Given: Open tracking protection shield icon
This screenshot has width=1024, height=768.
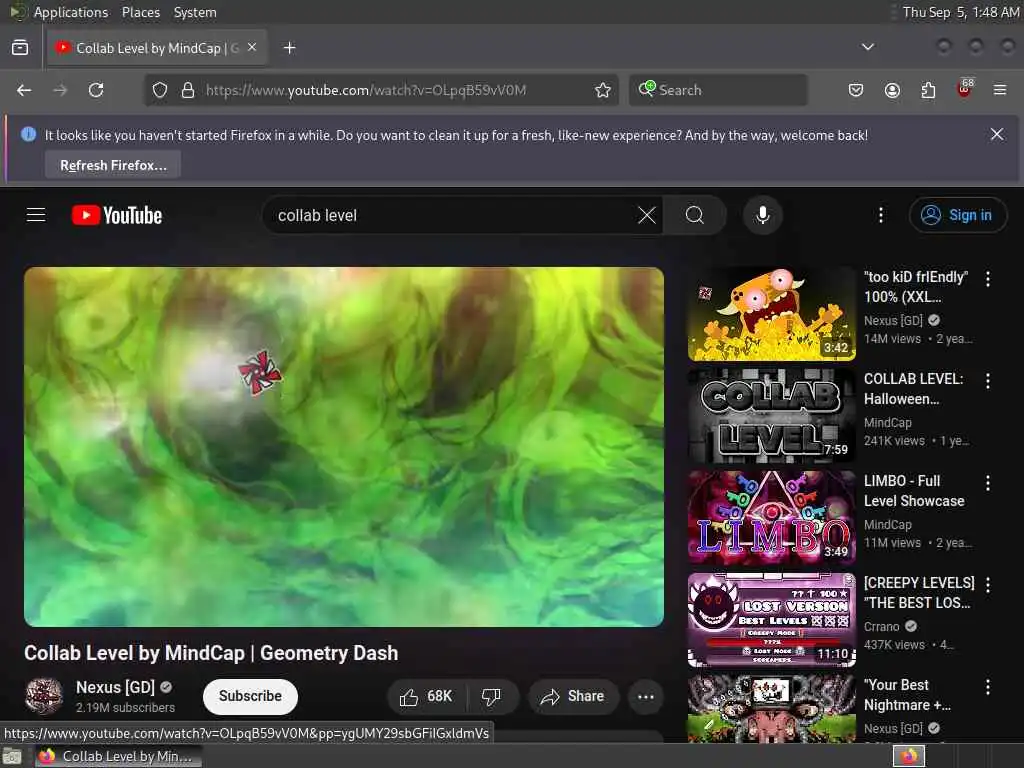Looking at the screenshot, I should click(160, 90).
